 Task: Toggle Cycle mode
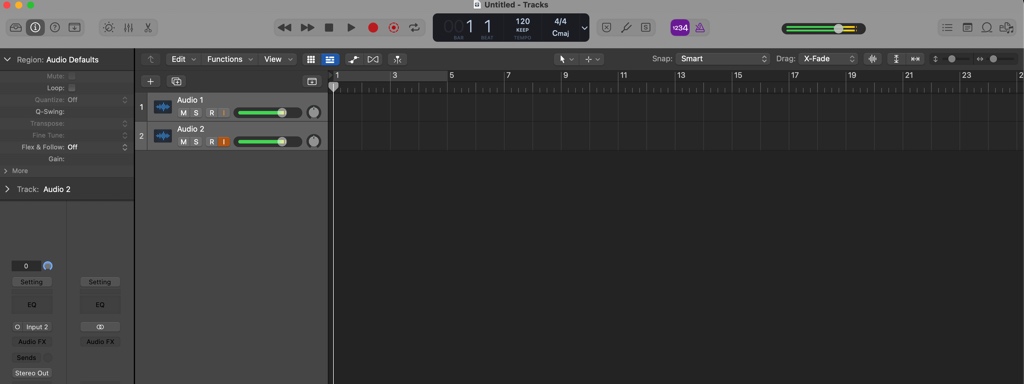tap(415, 27)
